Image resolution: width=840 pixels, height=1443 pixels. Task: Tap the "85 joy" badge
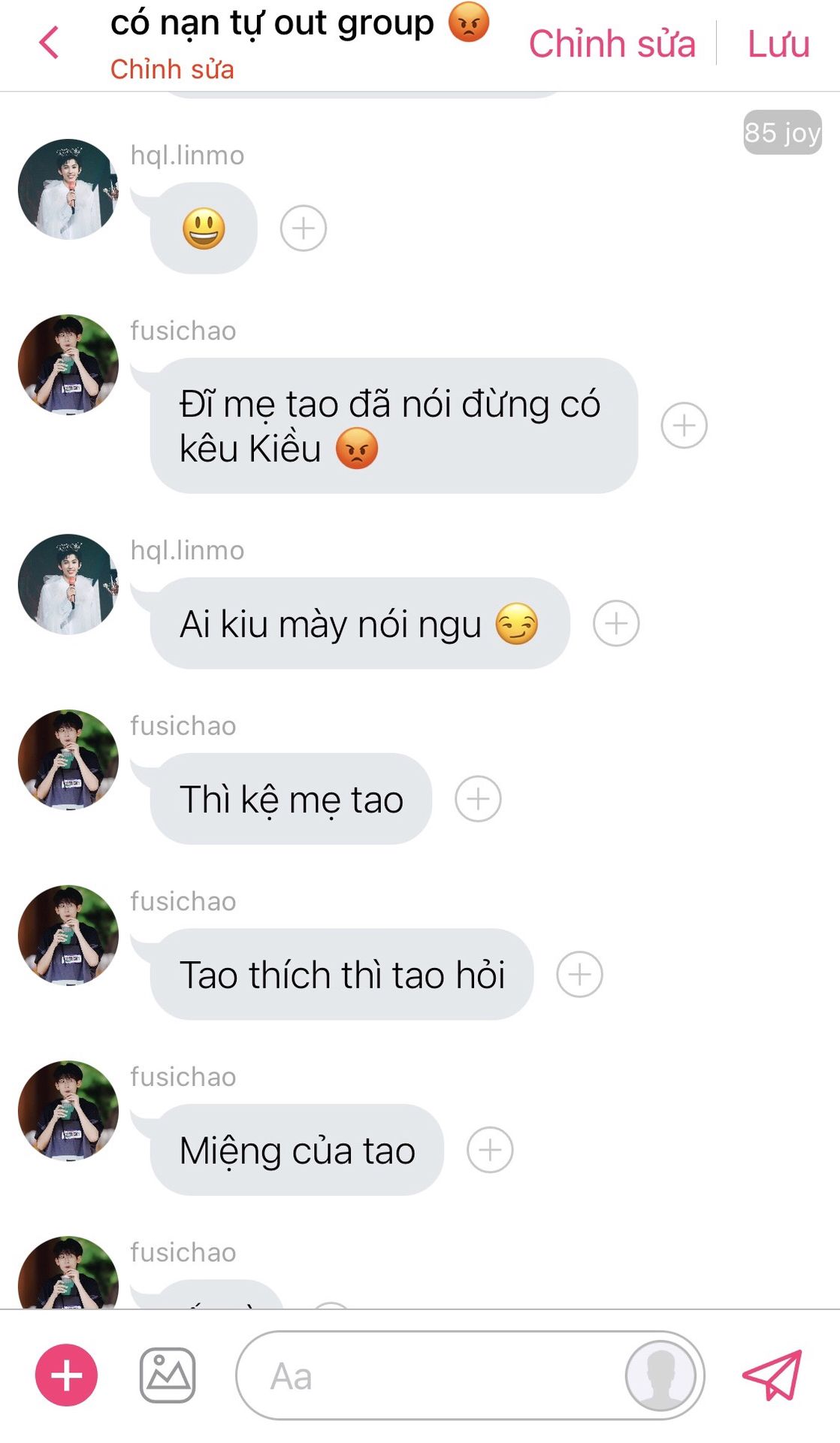[x=782, y=133]
